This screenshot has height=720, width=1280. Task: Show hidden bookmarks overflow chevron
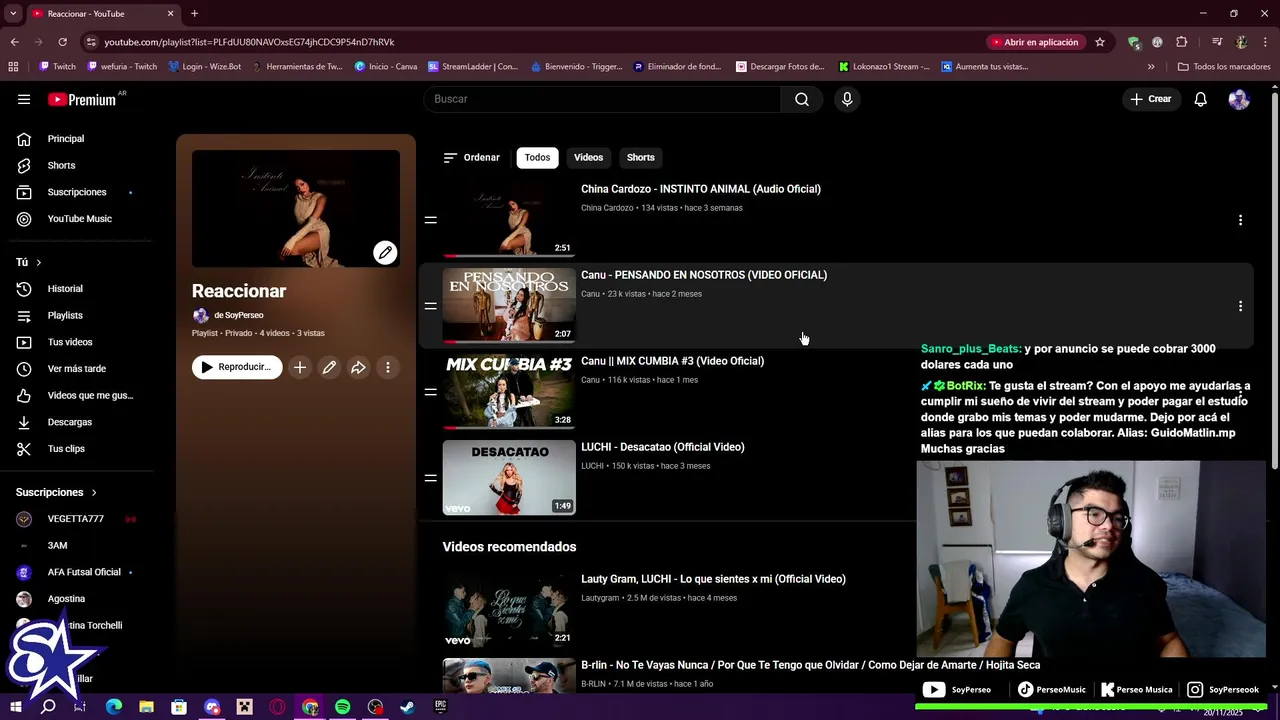click(1151, 67)
